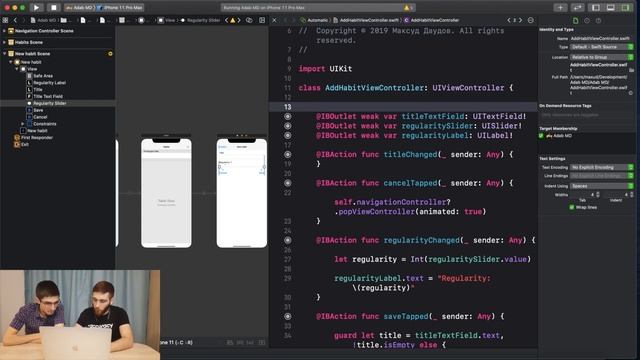The height and width of the screenshot is (360, 640).
Task: Toggle the Wrap lines checkbox
Action: (x=571, y=207)
